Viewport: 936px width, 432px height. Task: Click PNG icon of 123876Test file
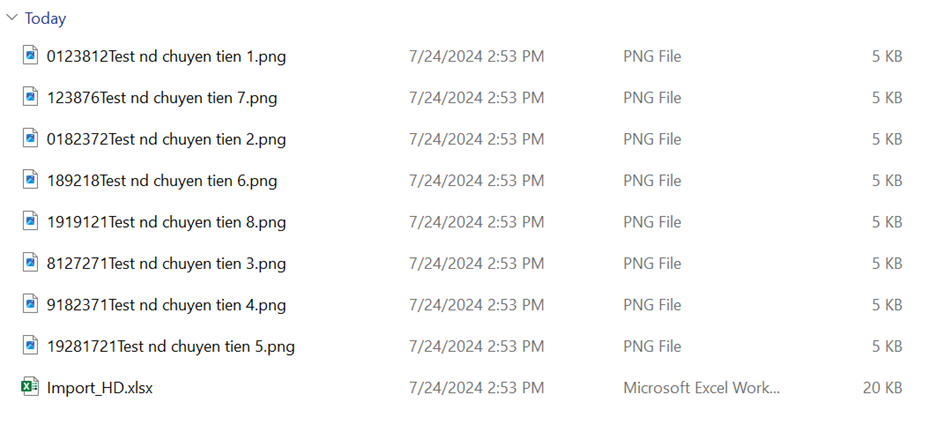tap(30, 96)
